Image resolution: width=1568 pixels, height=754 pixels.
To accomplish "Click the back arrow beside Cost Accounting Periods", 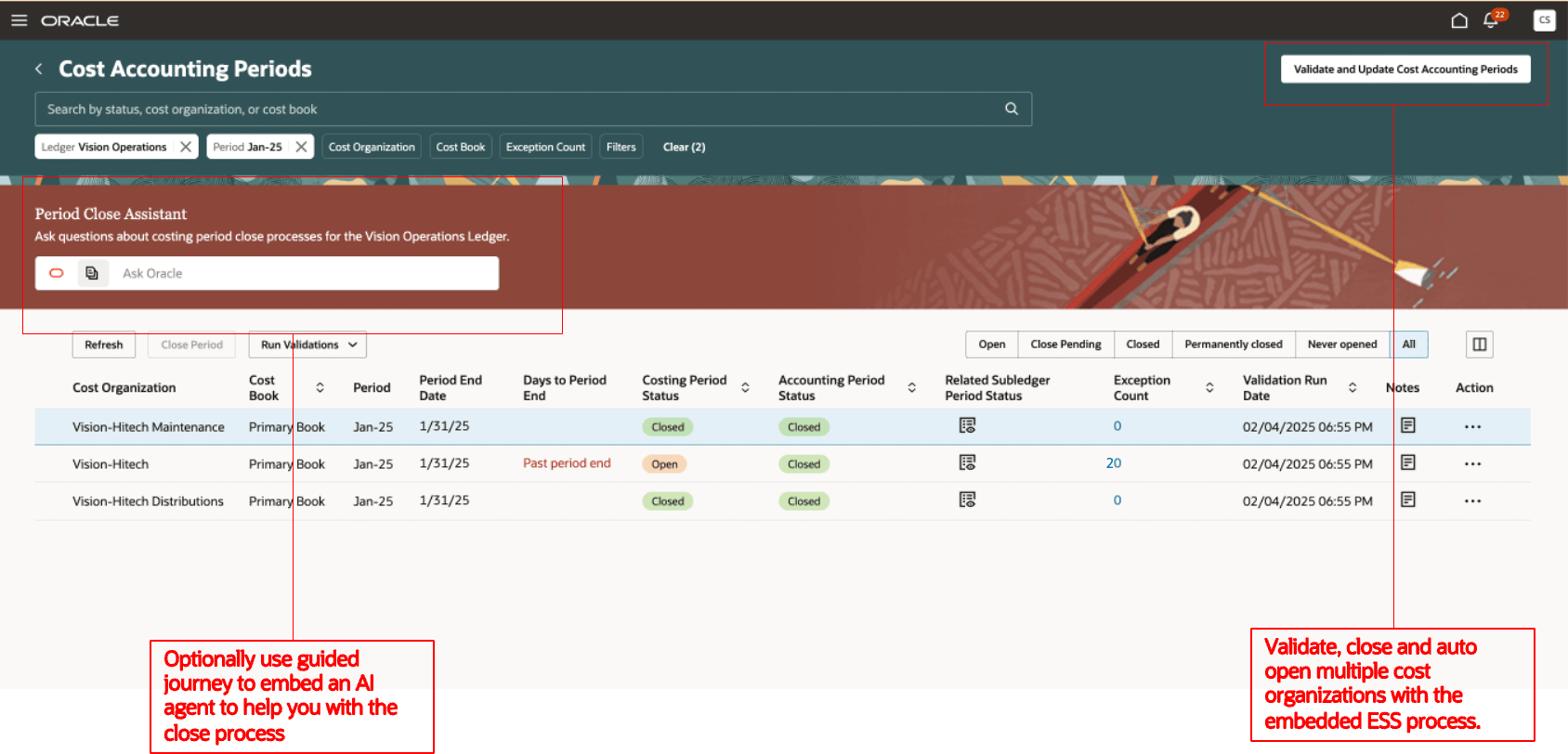I will click(x=39, y=69).
